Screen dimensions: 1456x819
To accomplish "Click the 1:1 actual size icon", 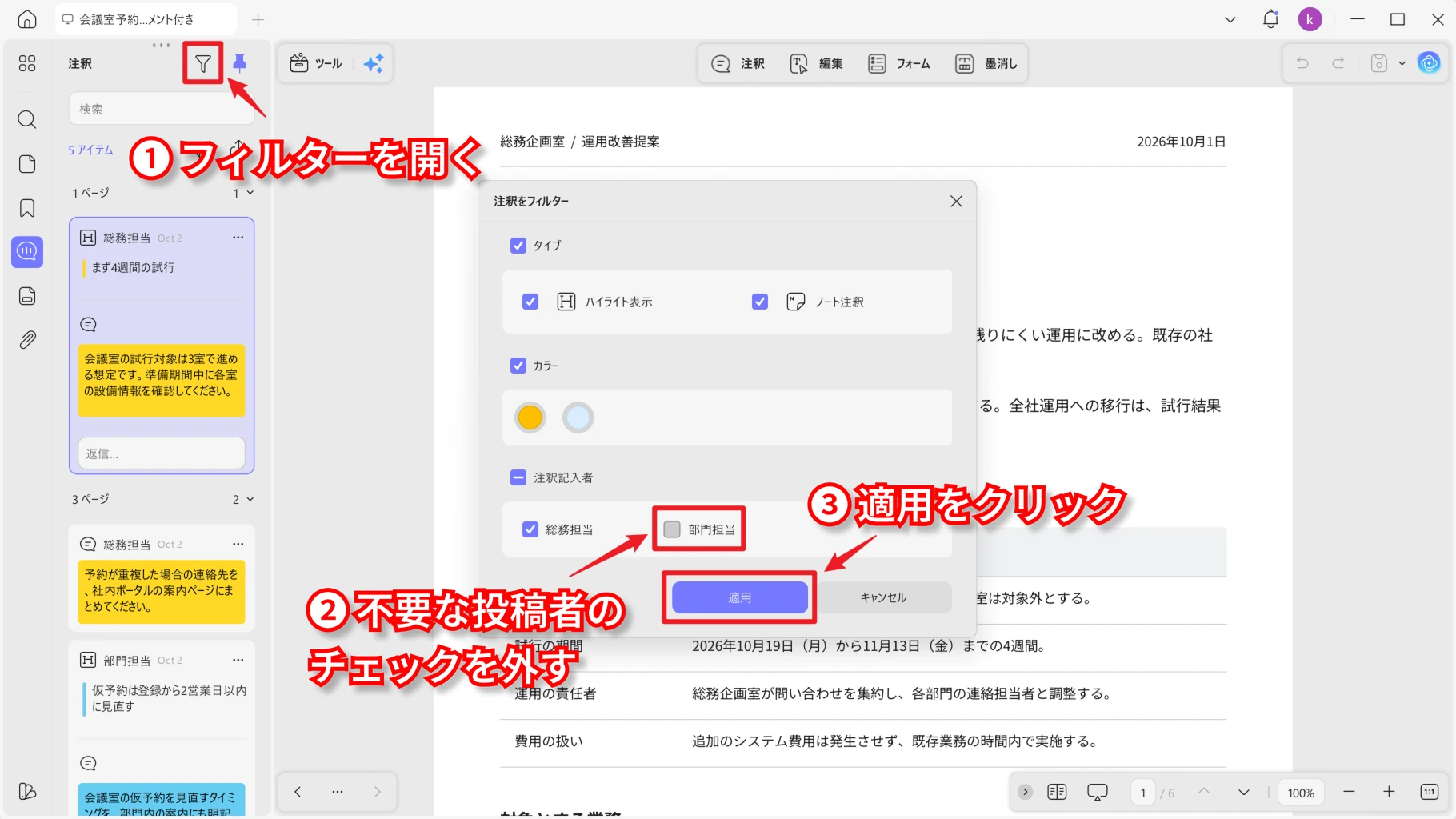I will click(x=1429, y=792).
